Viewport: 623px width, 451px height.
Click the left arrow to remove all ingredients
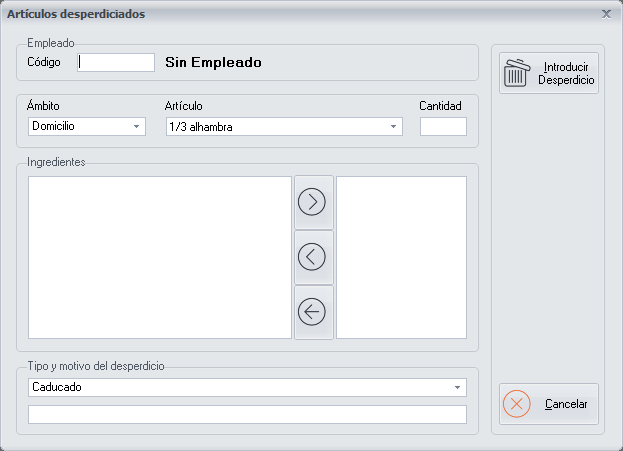313,312
